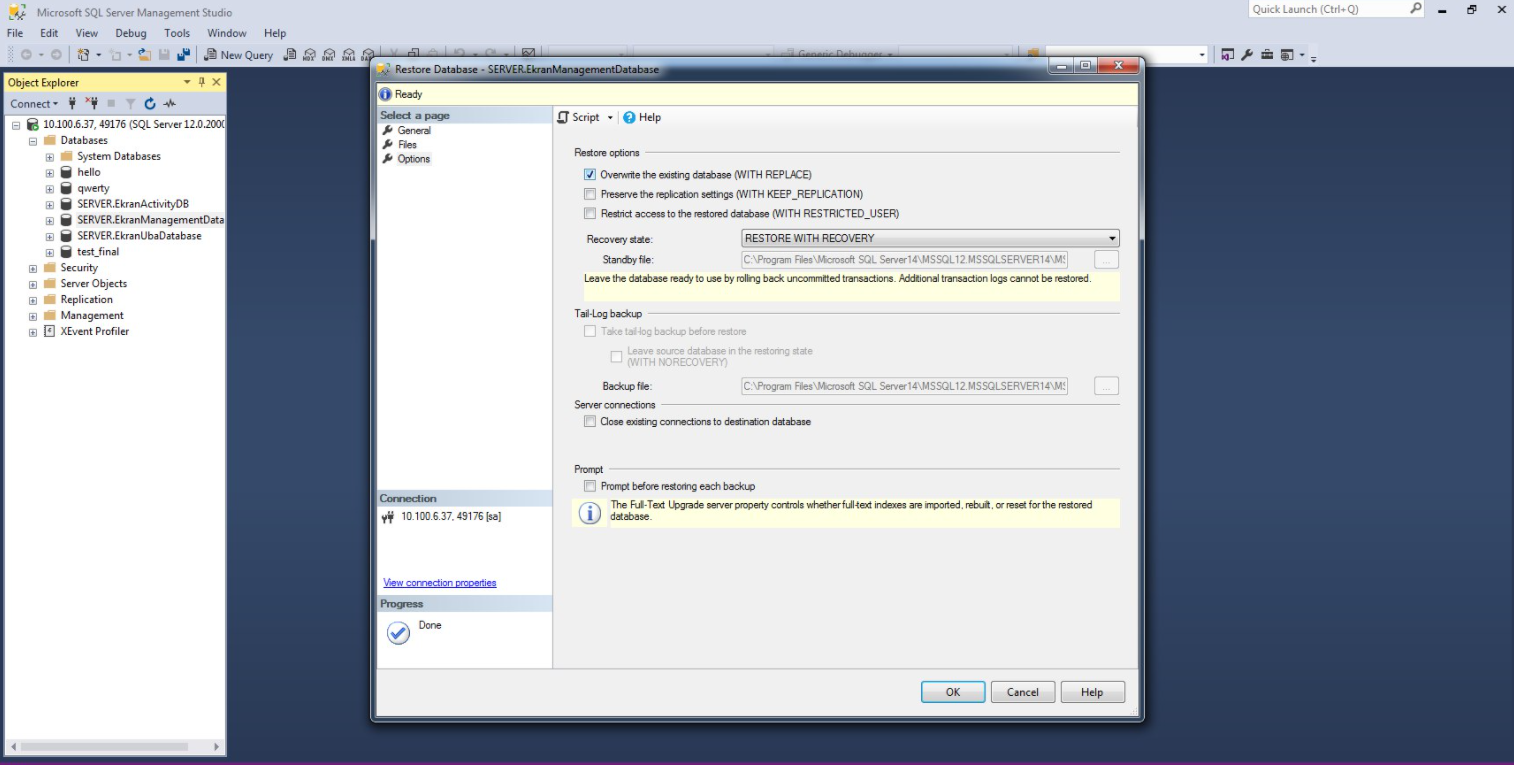Expand the System Databases node

(50, 157)
